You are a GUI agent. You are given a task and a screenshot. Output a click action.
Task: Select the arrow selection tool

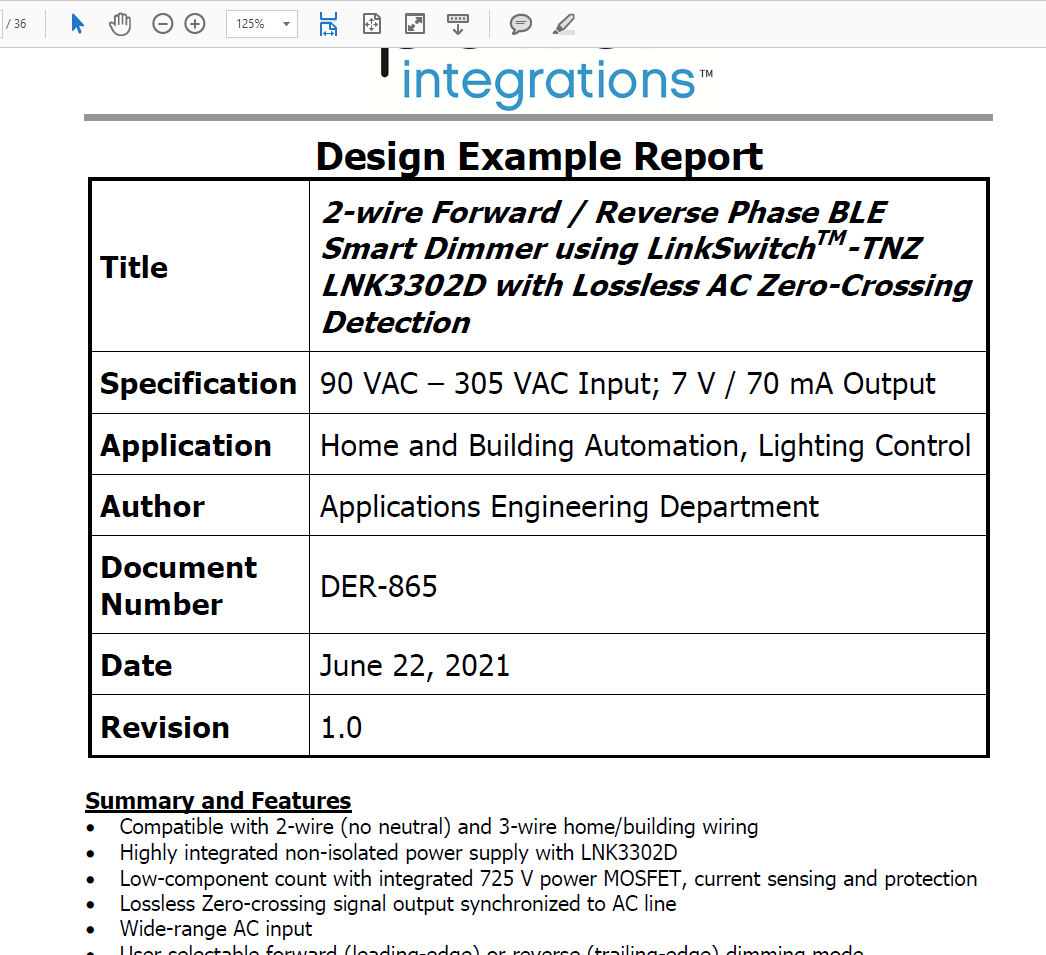pyautogui.click(x=77, y=24)
